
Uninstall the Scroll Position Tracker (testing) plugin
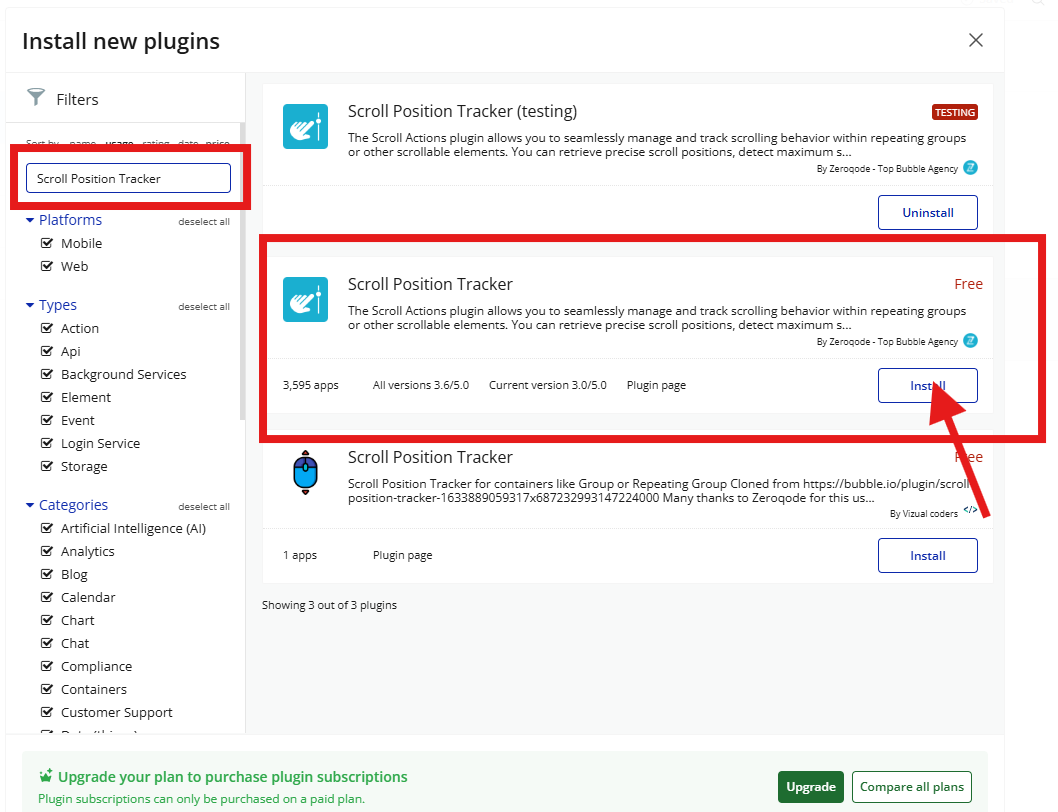(927, 212)
